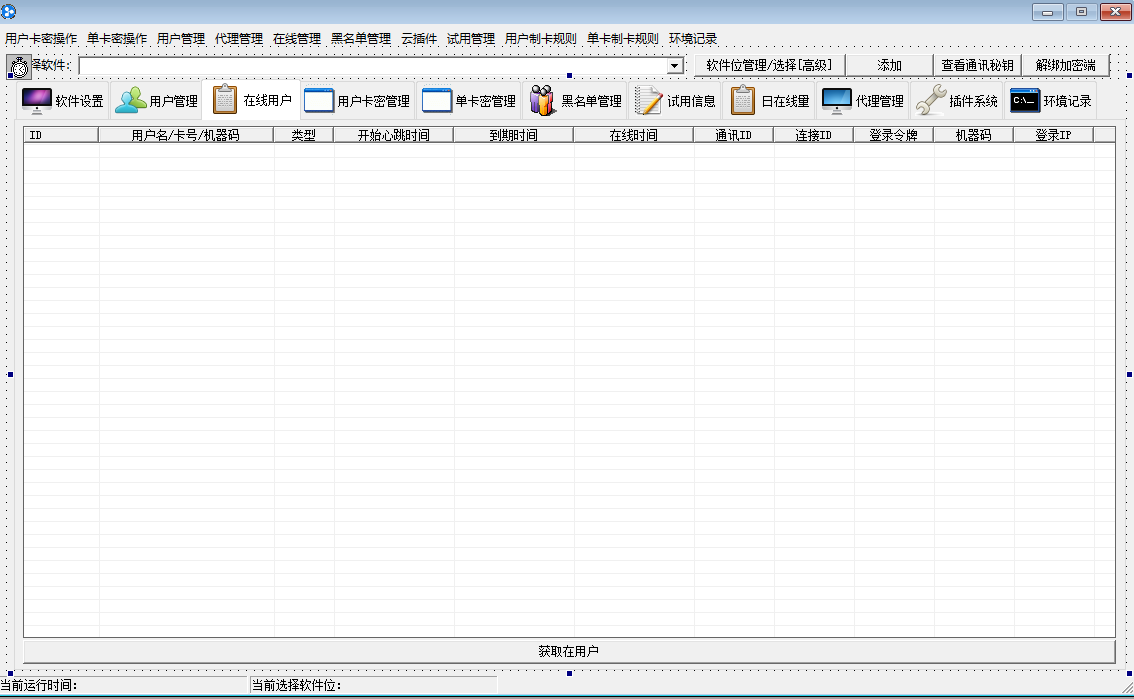Viewport: 1134px width, 699px height.
Task: Open 单卡密管理 window icon tab
Action: click(437, 101)
